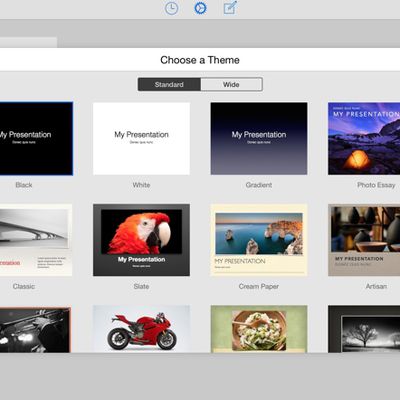
Task: Click the "White" theme label
Action: (x=141, y=185)
